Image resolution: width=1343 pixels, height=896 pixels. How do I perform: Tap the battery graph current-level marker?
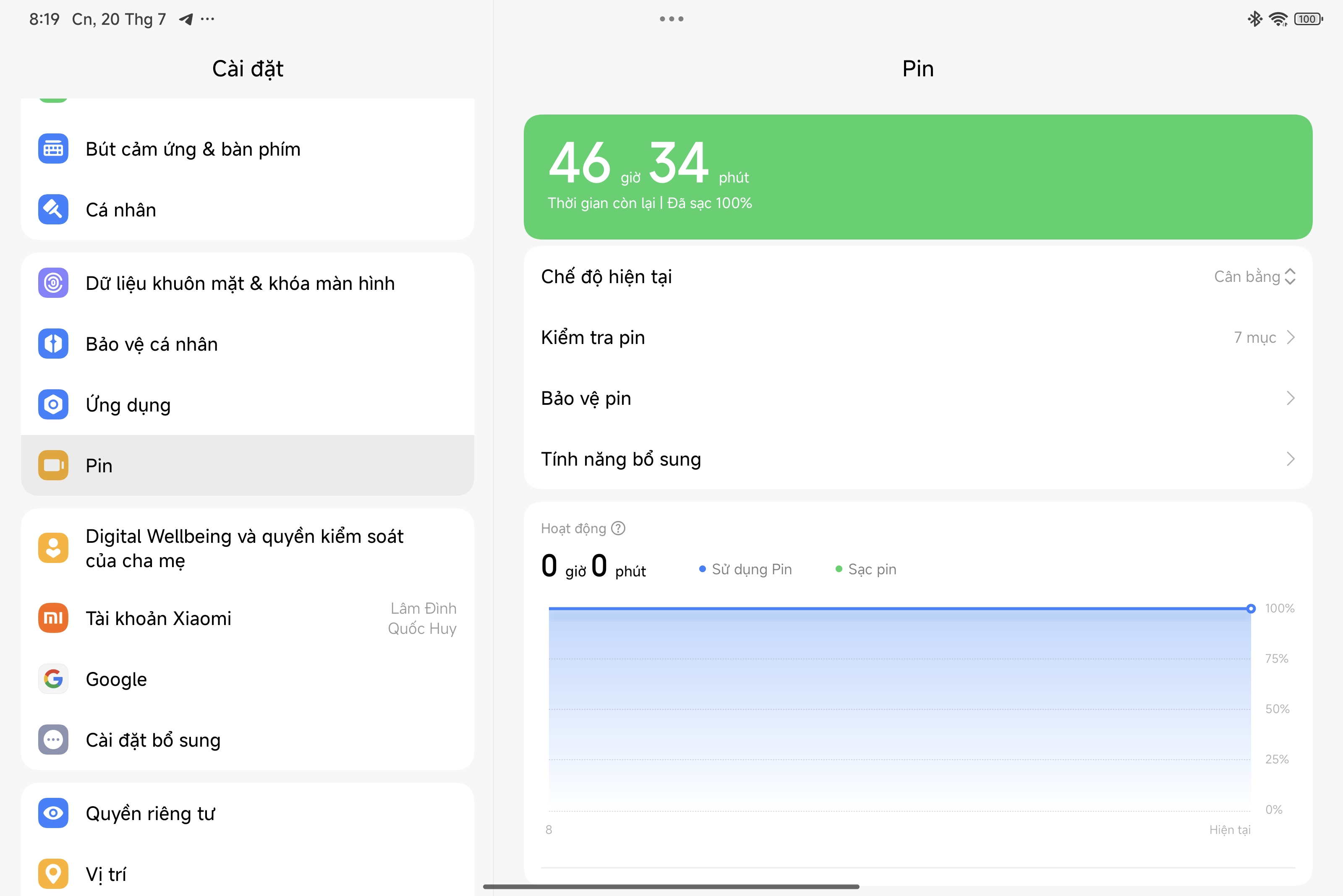click(1251, 609)
